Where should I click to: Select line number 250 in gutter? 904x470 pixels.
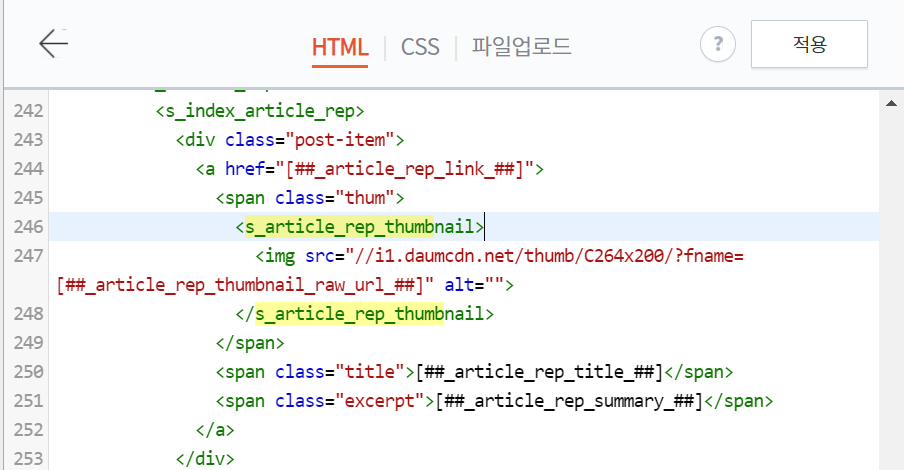coord(28,372)
